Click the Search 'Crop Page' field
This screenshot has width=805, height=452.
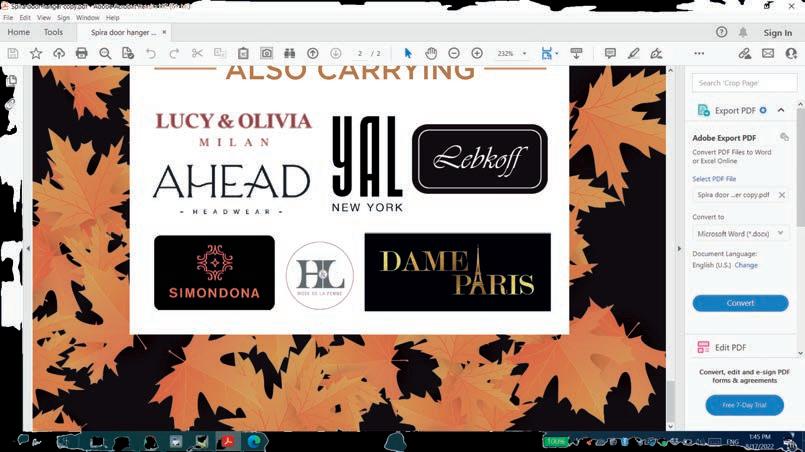[x=744, y=83]
